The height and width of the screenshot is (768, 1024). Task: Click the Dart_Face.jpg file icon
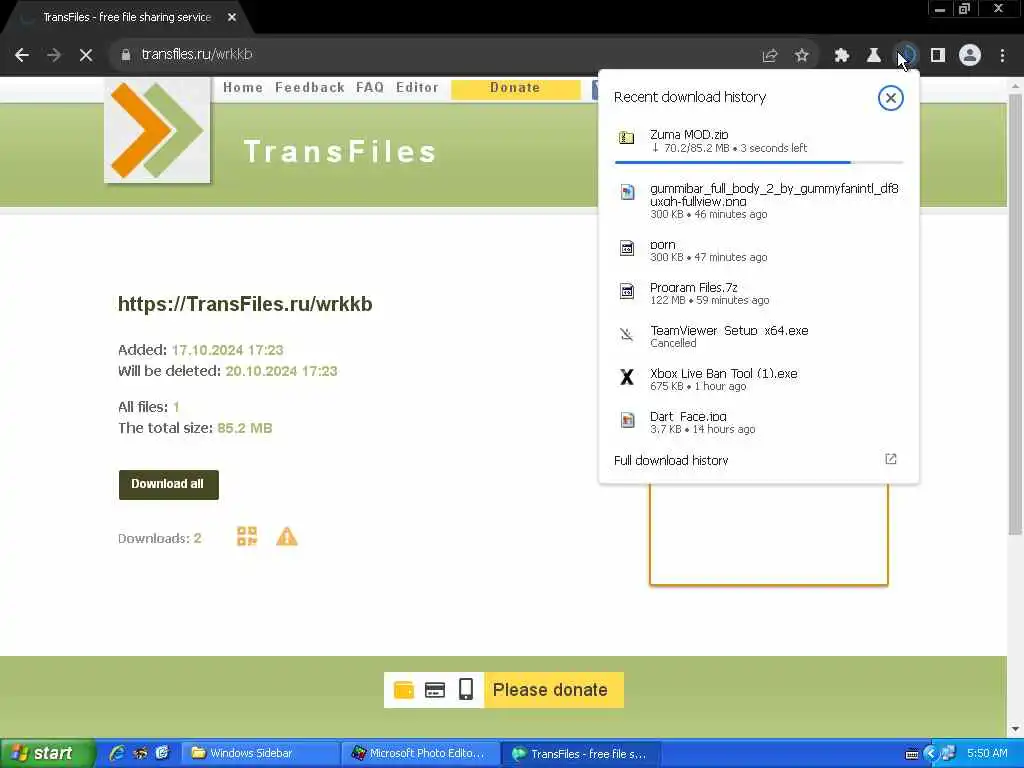[x=627, y=419]
